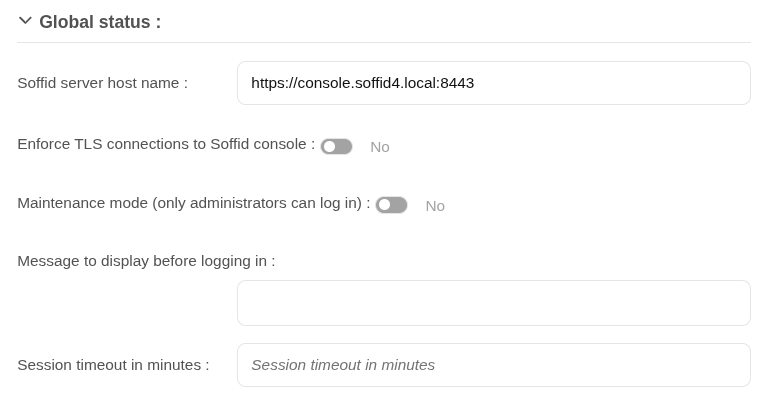This screenshot has width=760, height=396.
Task: Click the Maintenance mode label text
Action: tap(194, 203)
